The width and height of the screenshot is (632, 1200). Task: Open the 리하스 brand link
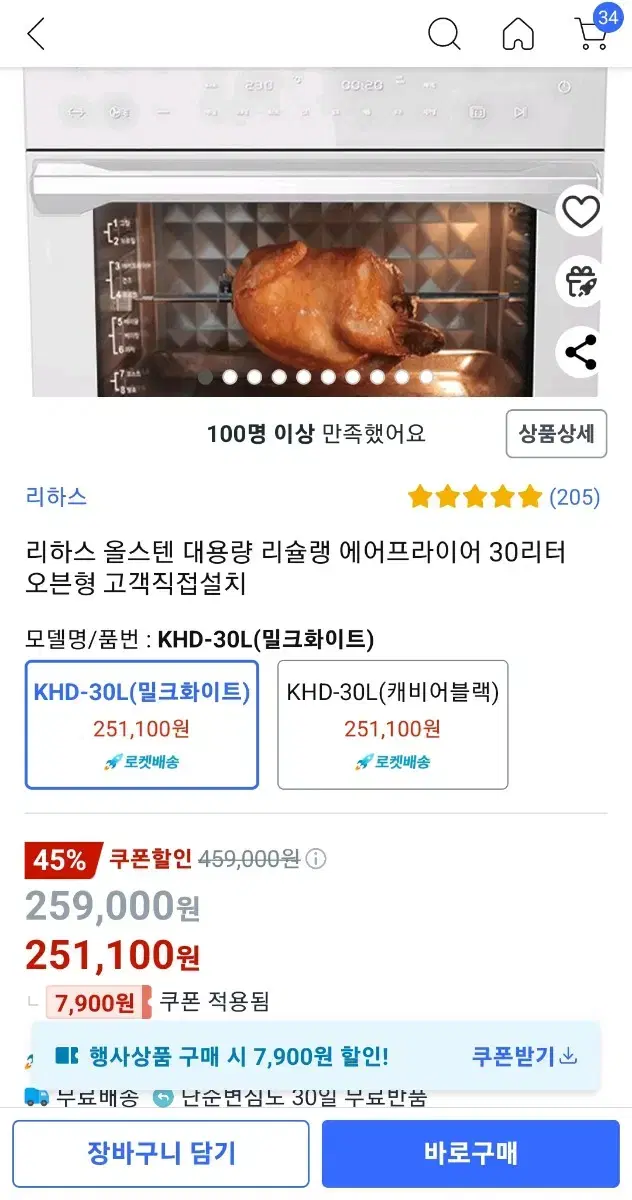[x=56, y=496]
